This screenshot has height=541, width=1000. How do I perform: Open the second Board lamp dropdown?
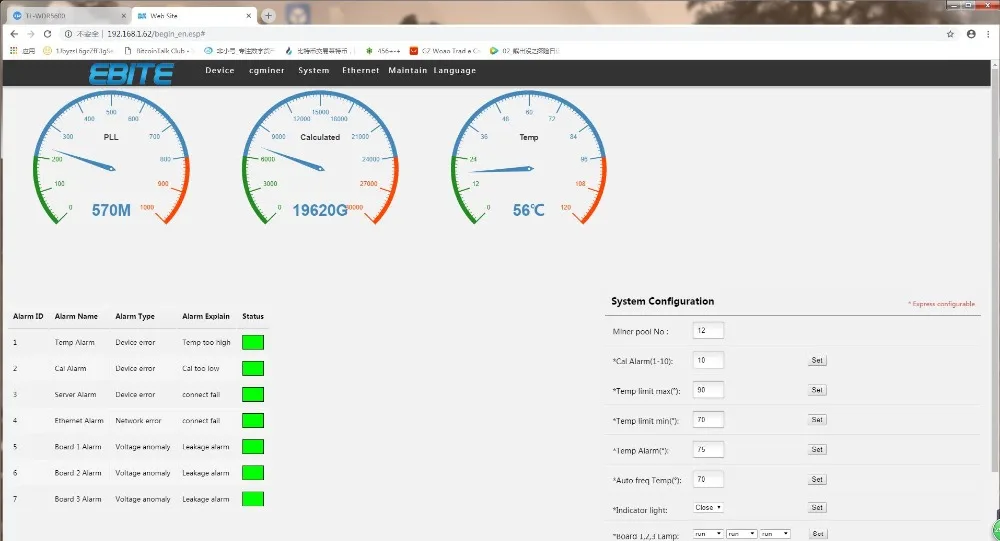tap(741, 534)
